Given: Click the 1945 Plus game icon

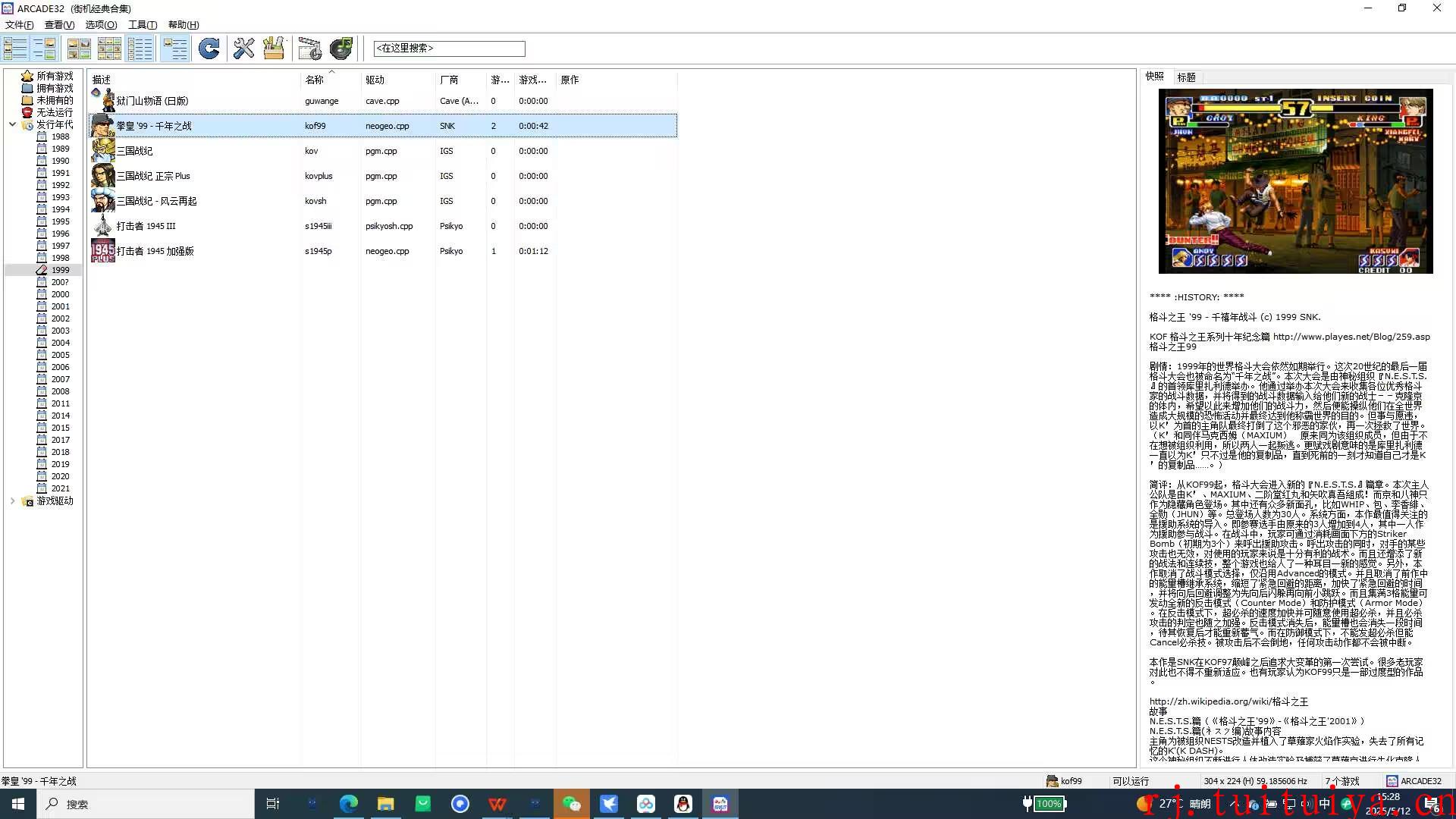Looking at the screenshot, I should (102, 251).
